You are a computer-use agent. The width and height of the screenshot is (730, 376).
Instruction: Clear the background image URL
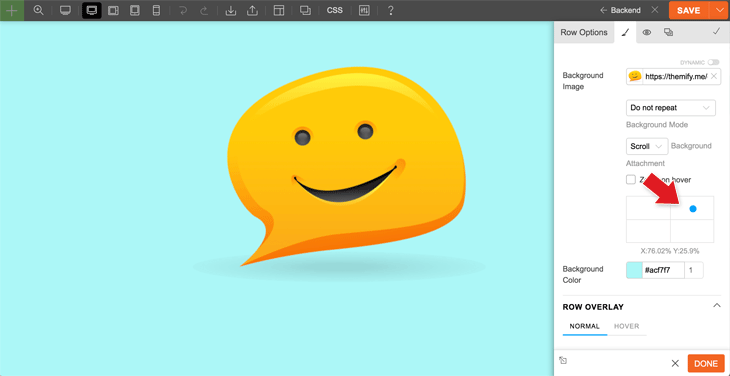click(x=714, y=76)
